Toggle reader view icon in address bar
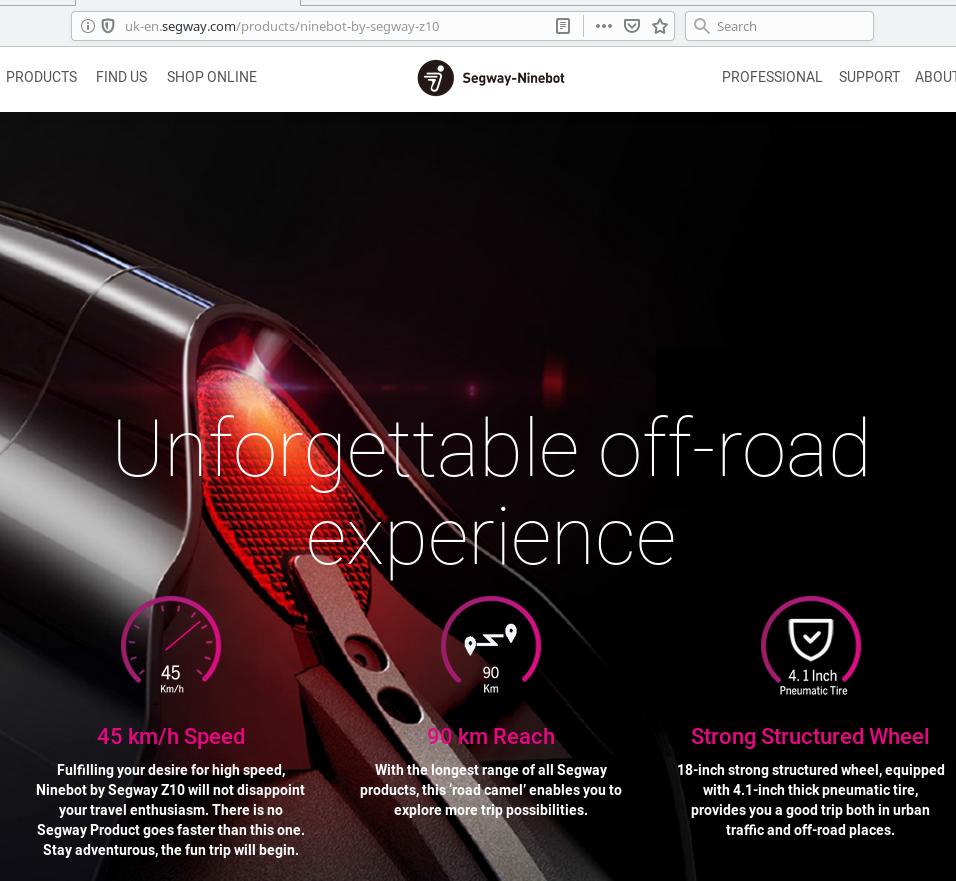 [563, 26]
